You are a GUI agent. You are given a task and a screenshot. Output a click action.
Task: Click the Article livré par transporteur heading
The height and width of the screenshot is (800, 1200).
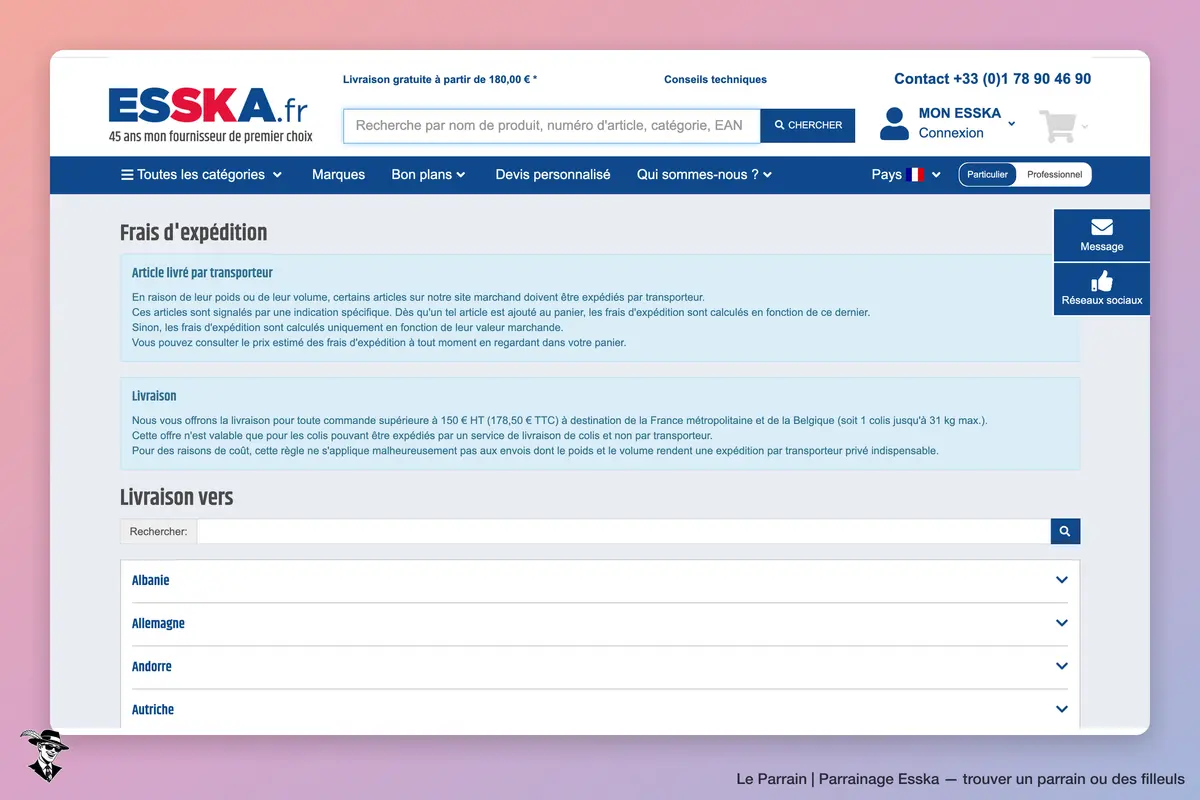202,272
